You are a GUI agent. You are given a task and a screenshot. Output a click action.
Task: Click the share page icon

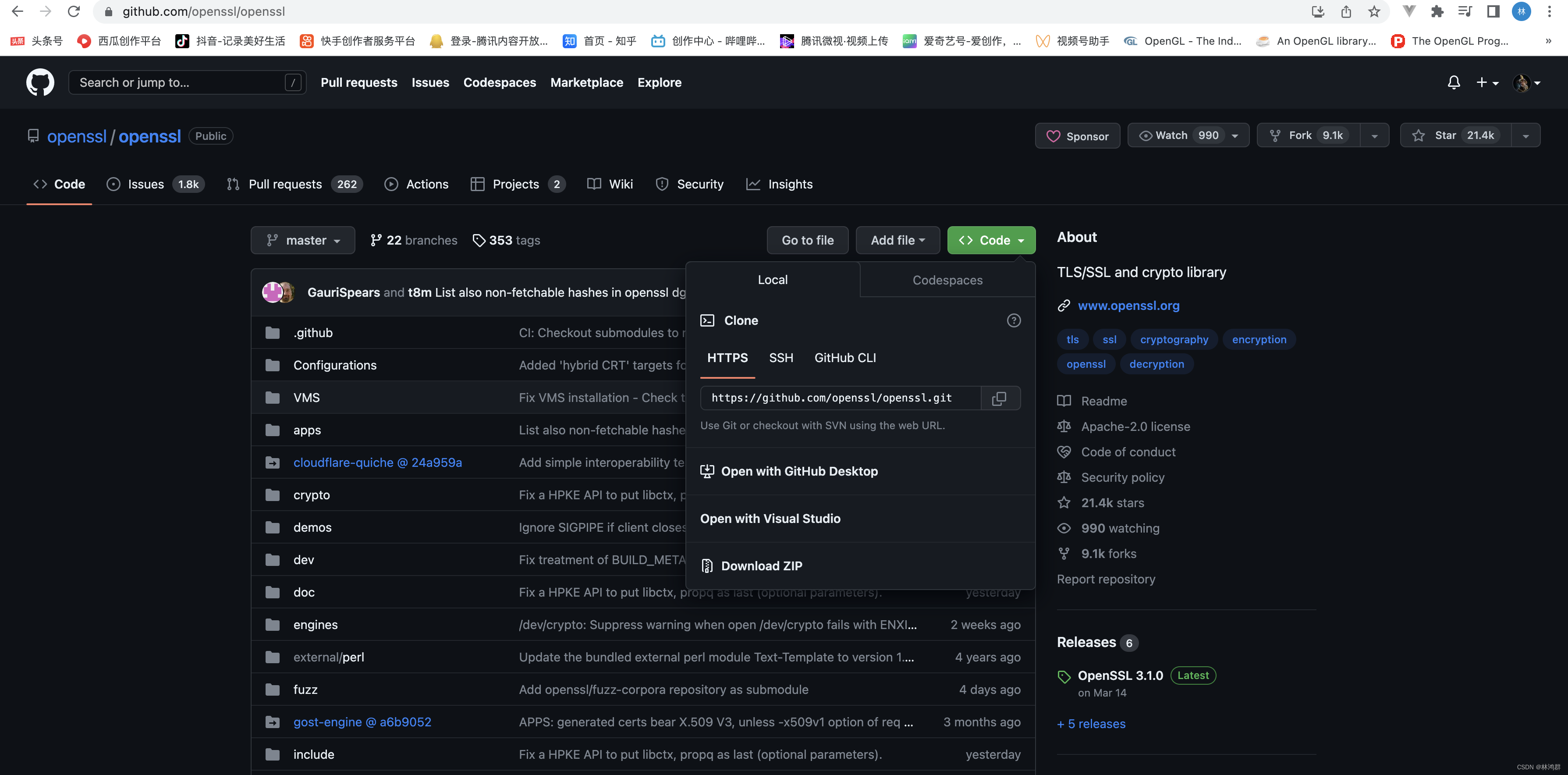(1346, 11)
